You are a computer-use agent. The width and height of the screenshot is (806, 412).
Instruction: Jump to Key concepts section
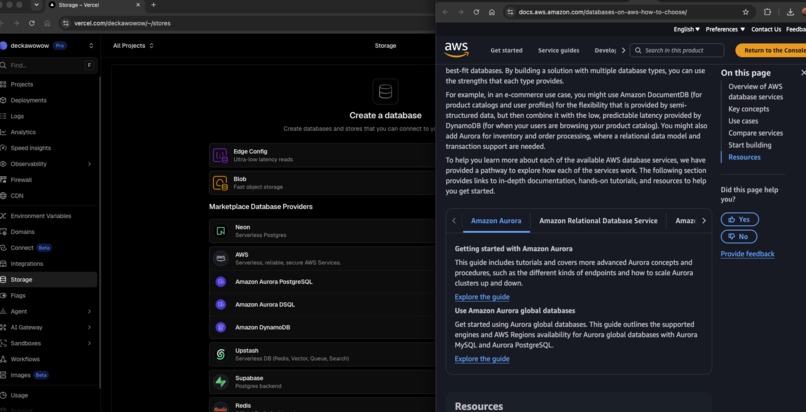pos(748,109)
